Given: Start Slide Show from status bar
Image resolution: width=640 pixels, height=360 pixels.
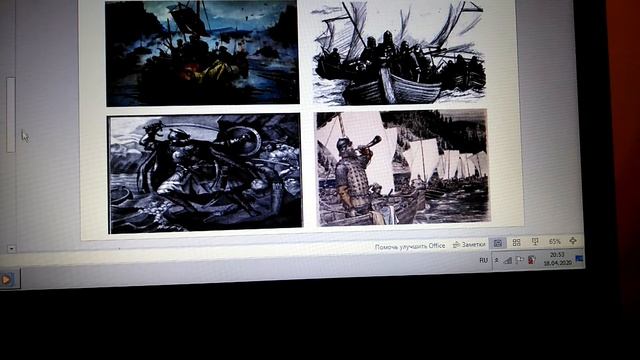Looking at the screenshot, I should pyautogui.click(x=535, y=242).
